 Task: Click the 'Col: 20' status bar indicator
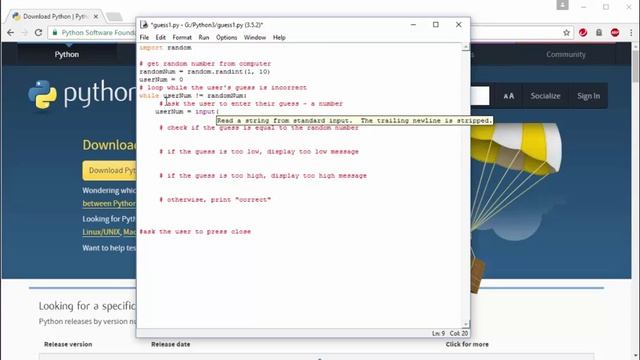459,333
